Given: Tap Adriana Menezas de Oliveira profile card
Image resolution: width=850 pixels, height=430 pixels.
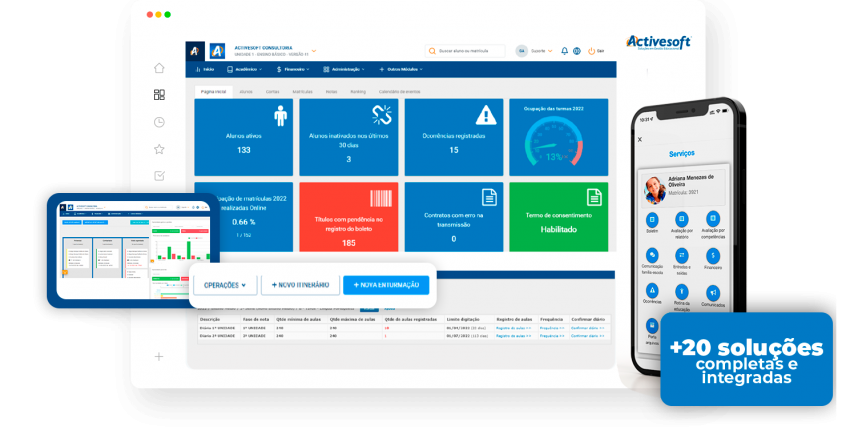Looking at the screenshot, I should [x=684, y=188].
